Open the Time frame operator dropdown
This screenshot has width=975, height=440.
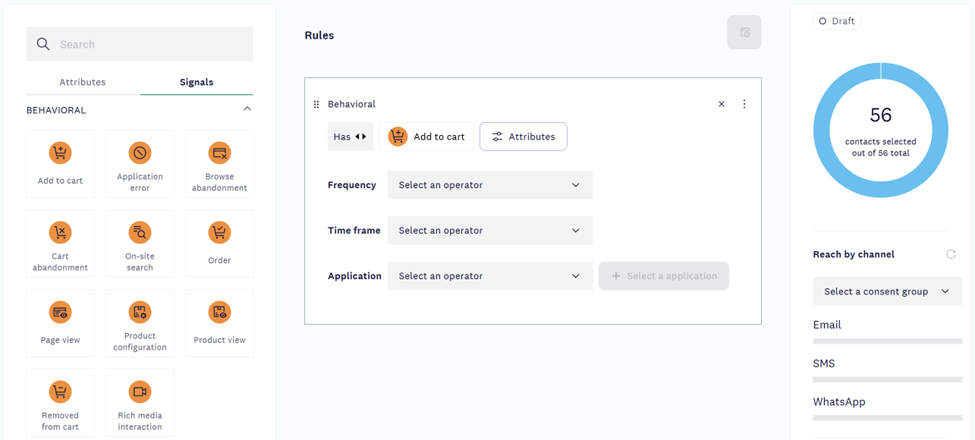coord(490,231)
